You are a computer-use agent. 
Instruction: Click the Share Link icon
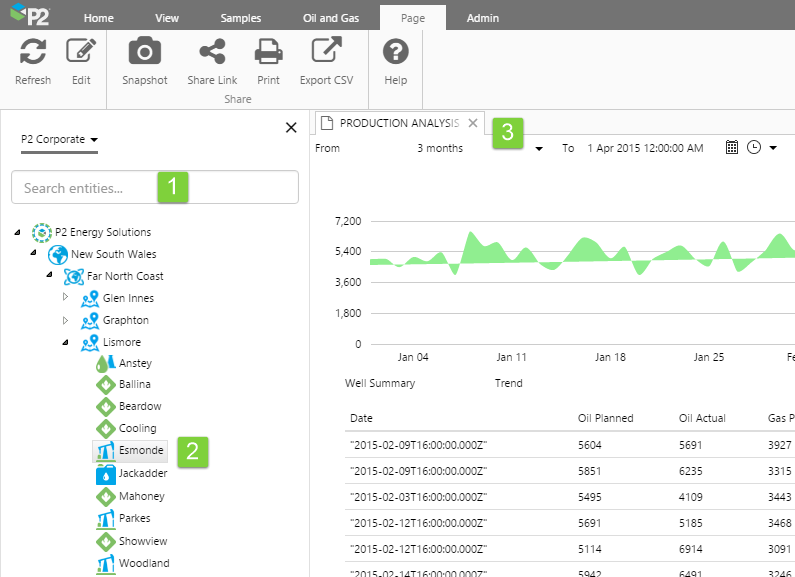(212, 52)
